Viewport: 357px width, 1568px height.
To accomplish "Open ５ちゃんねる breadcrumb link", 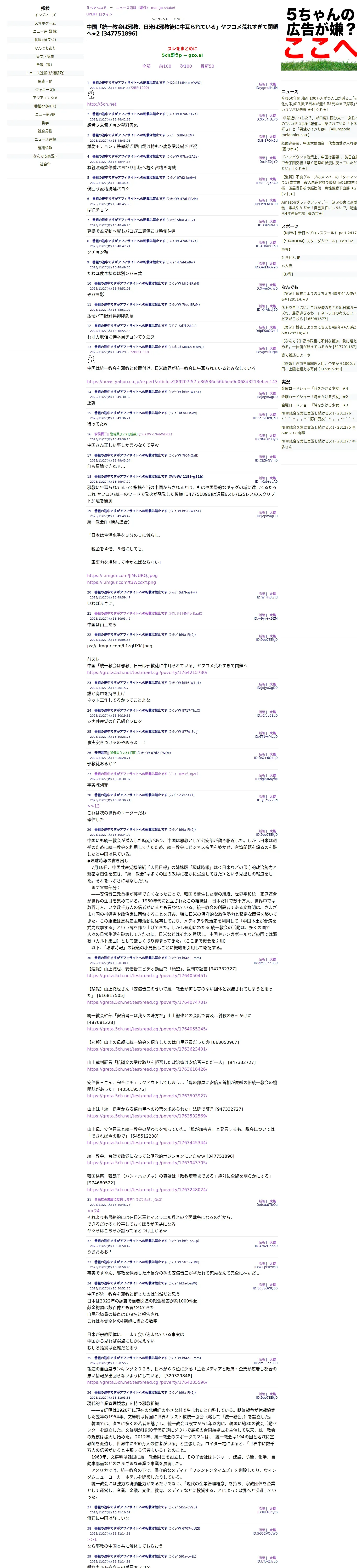I will click(96, 8).
